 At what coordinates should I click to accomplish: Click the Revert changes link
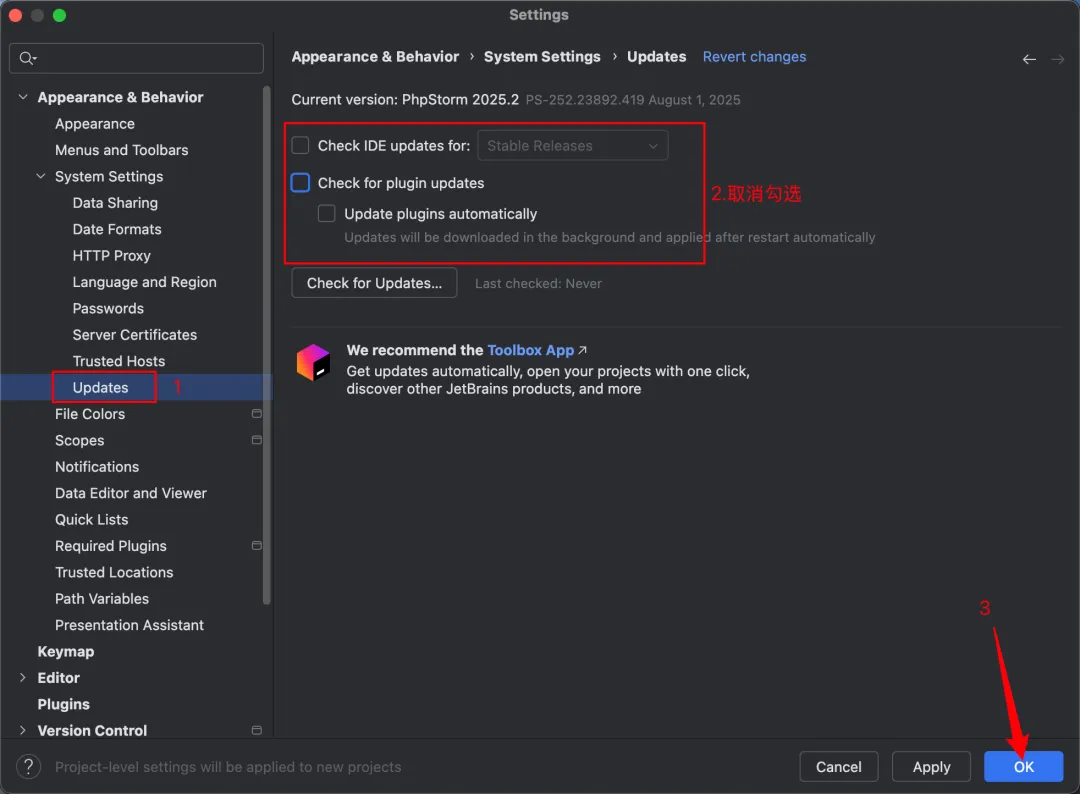(x=754, y=56)
